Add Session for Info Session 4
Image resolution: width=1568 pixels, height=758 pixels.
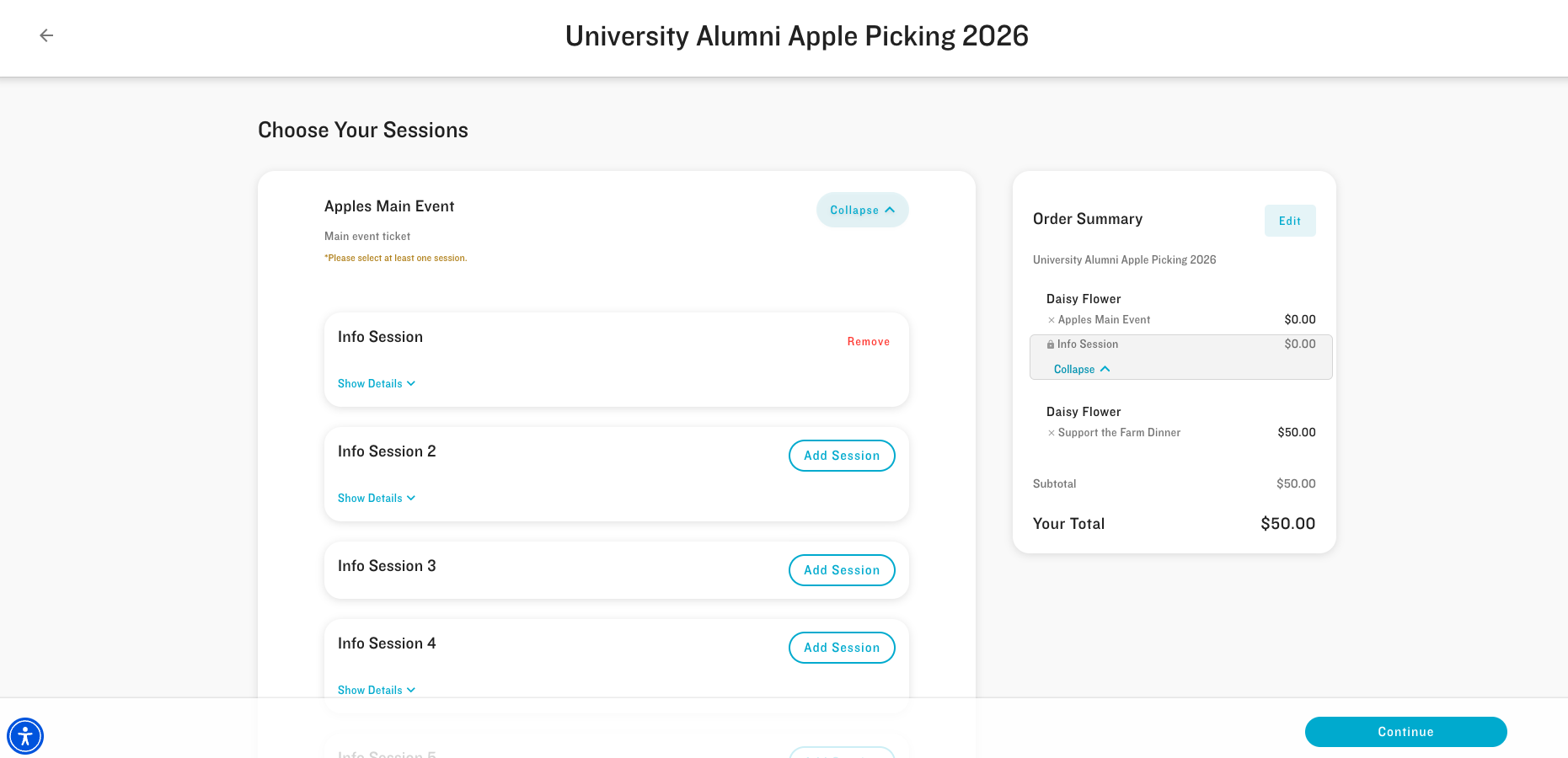842,648
